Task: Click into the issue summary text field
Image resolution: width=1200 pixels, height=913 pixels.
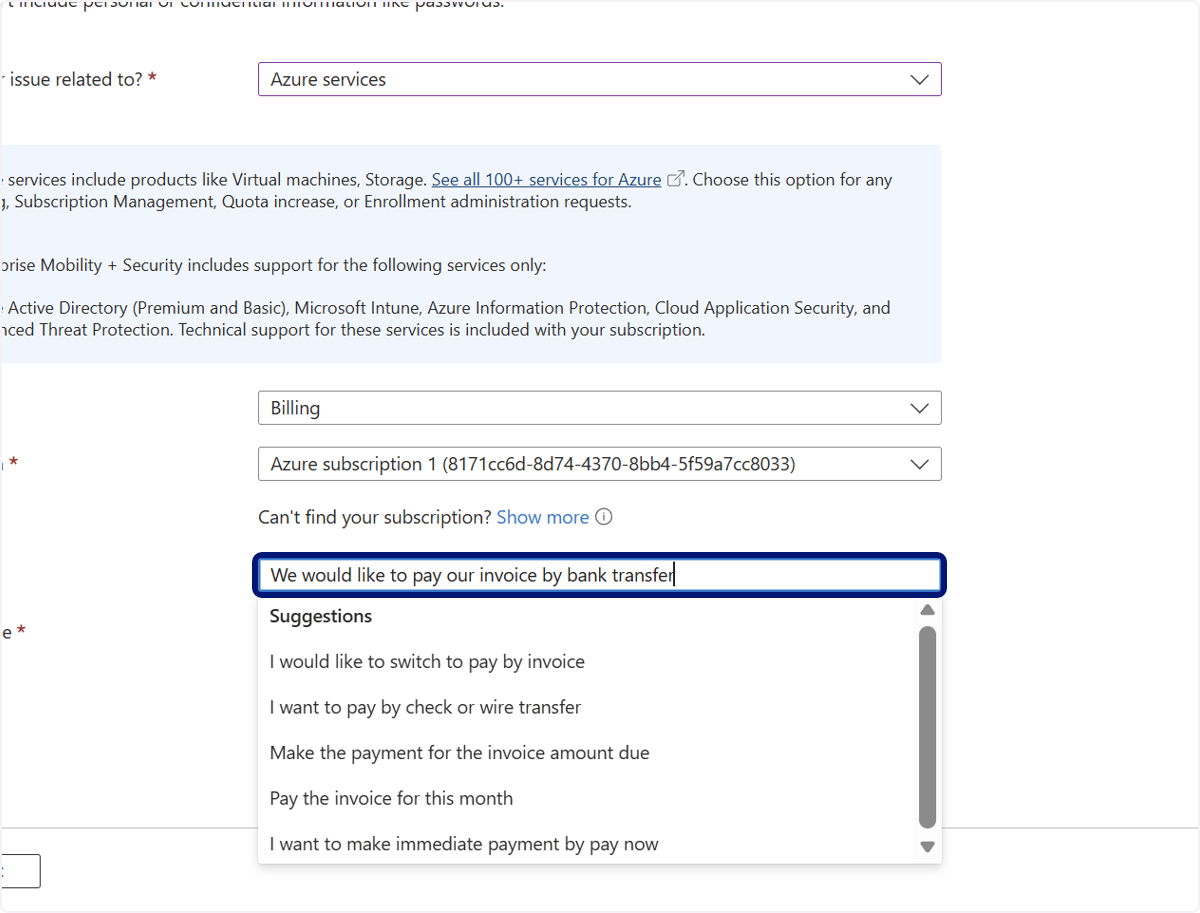Action: point(599,575)
